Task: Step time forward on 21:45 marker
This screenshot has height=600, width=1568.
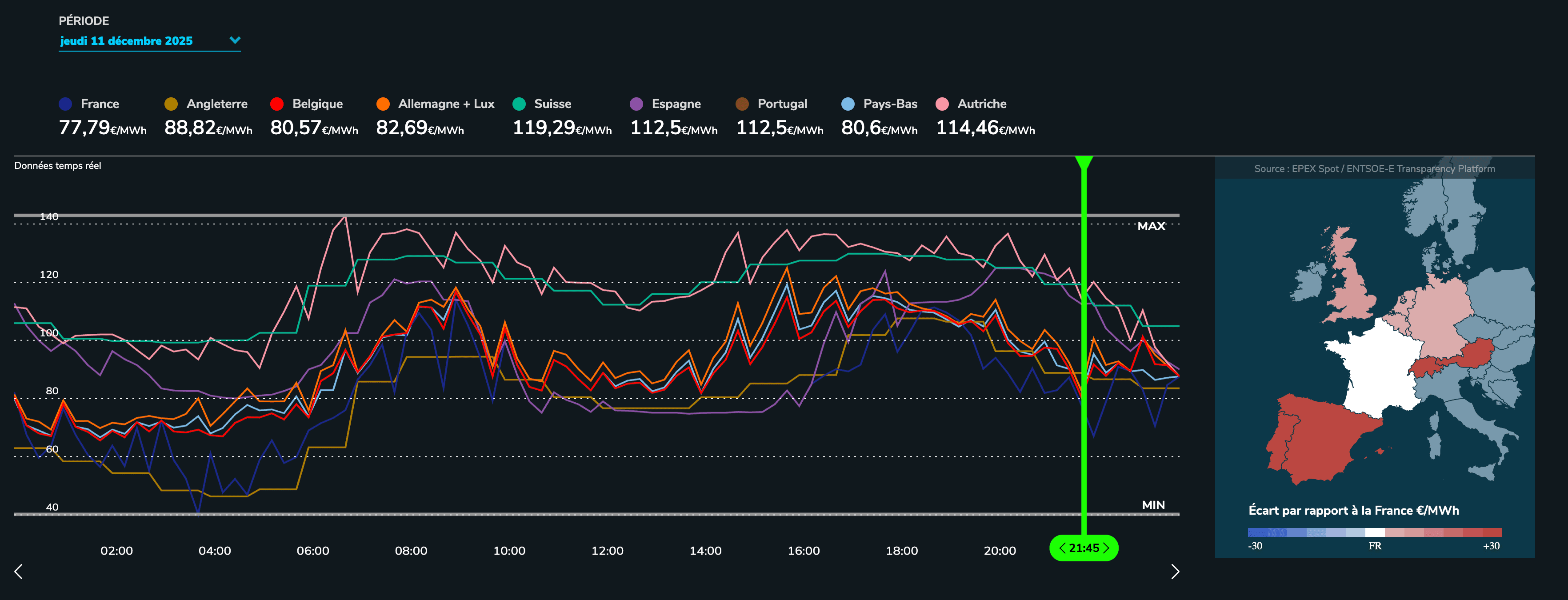Action: click(x=1107, y=548)
